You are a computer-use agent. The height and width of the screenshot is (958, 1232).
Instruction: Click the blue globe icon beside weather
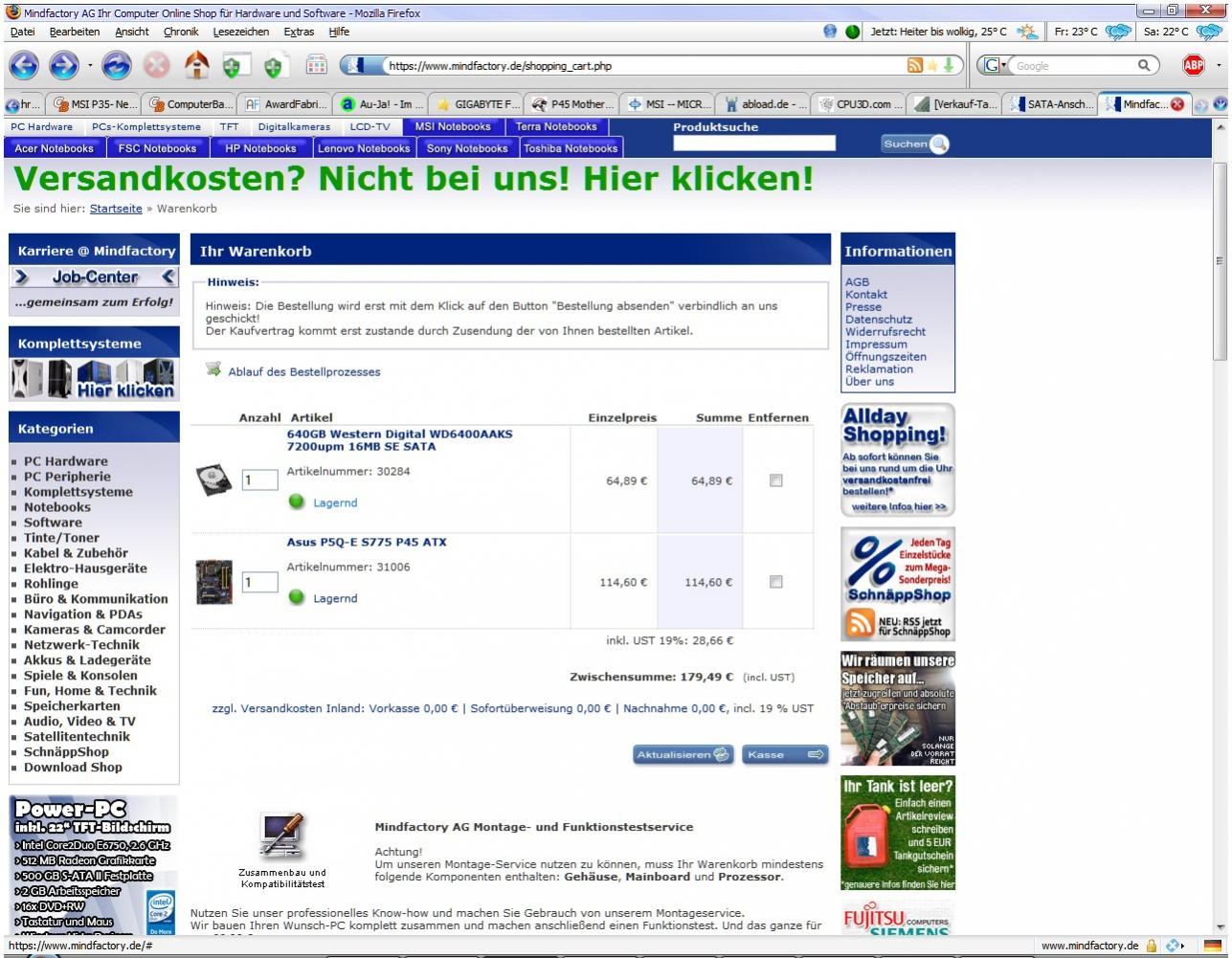831,32
